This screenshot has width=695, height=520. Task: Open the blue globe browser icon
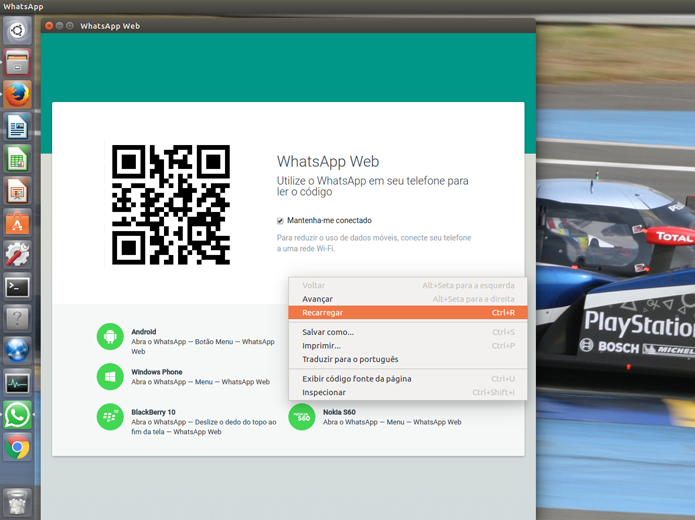click(x=17, y=351)
